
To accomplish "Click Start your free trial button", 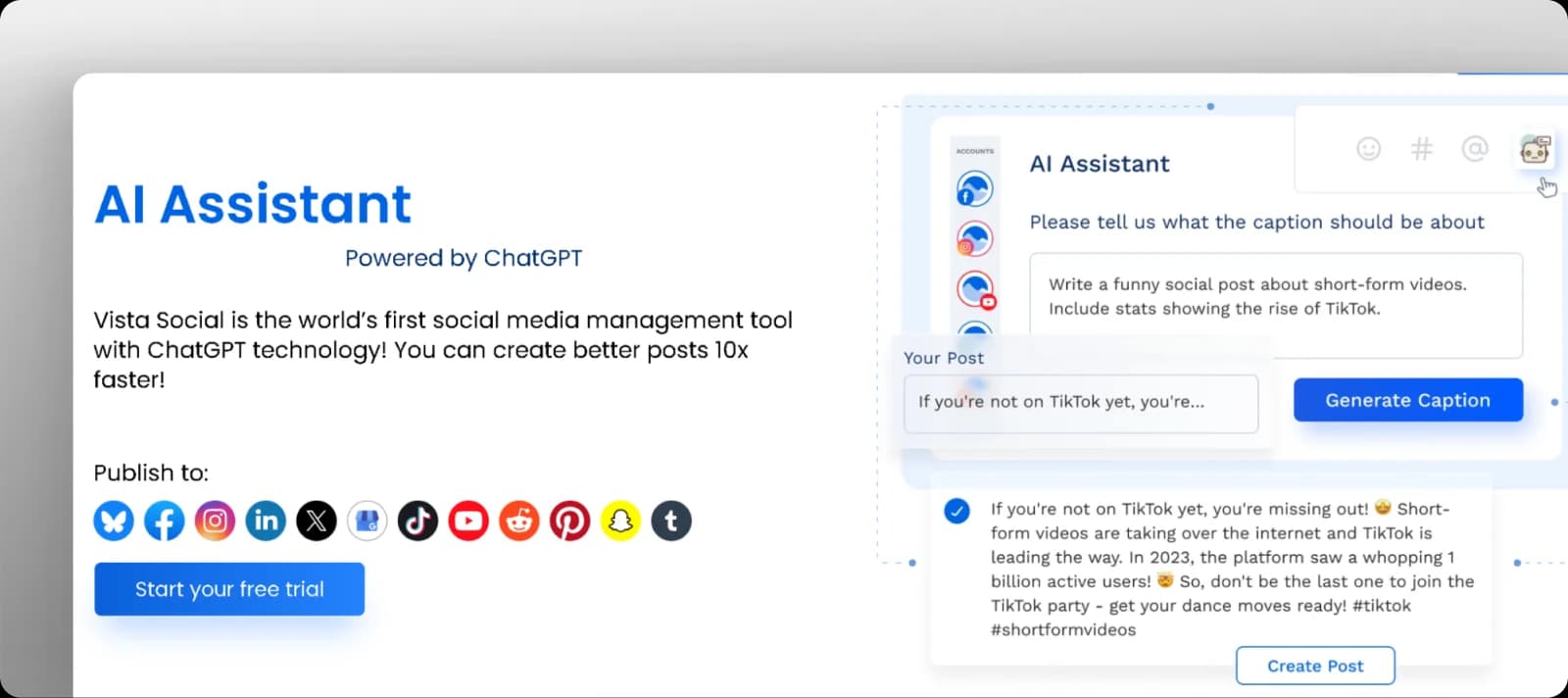I will 229,589.
